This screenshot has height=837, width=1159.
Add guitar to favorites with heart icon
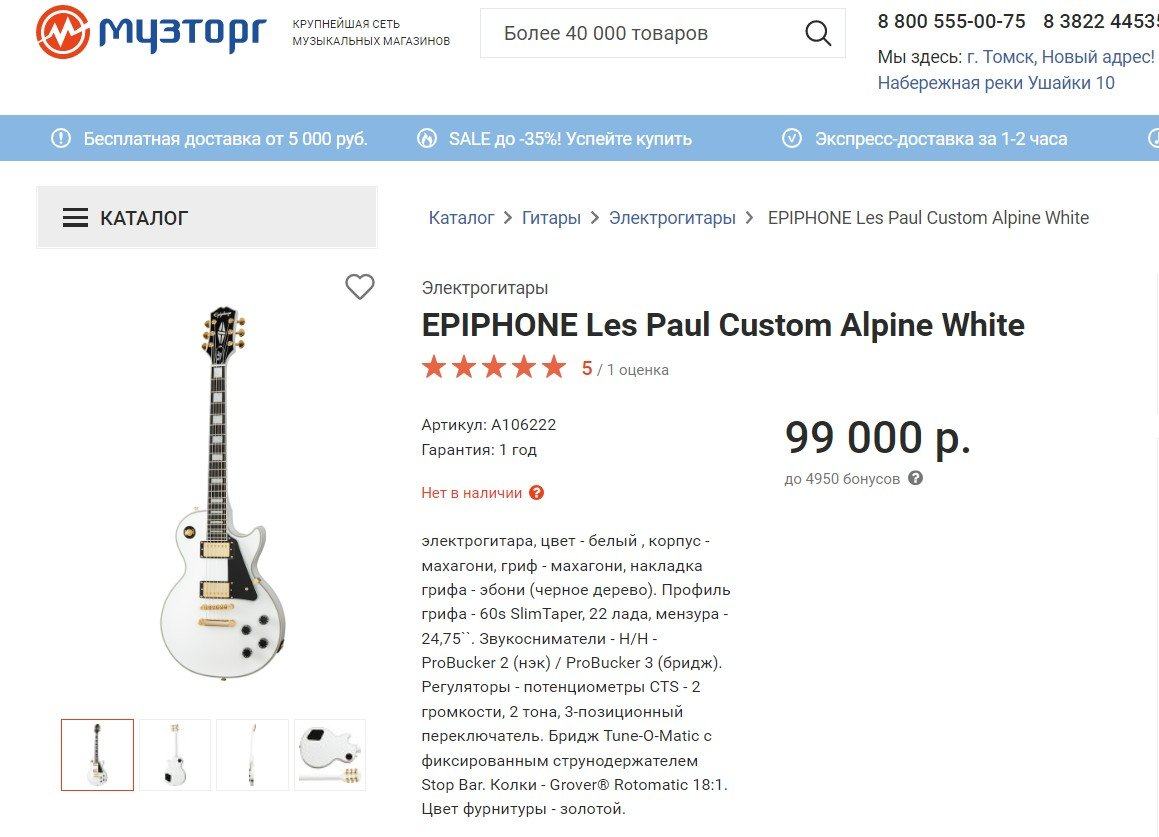coord(360,287)
